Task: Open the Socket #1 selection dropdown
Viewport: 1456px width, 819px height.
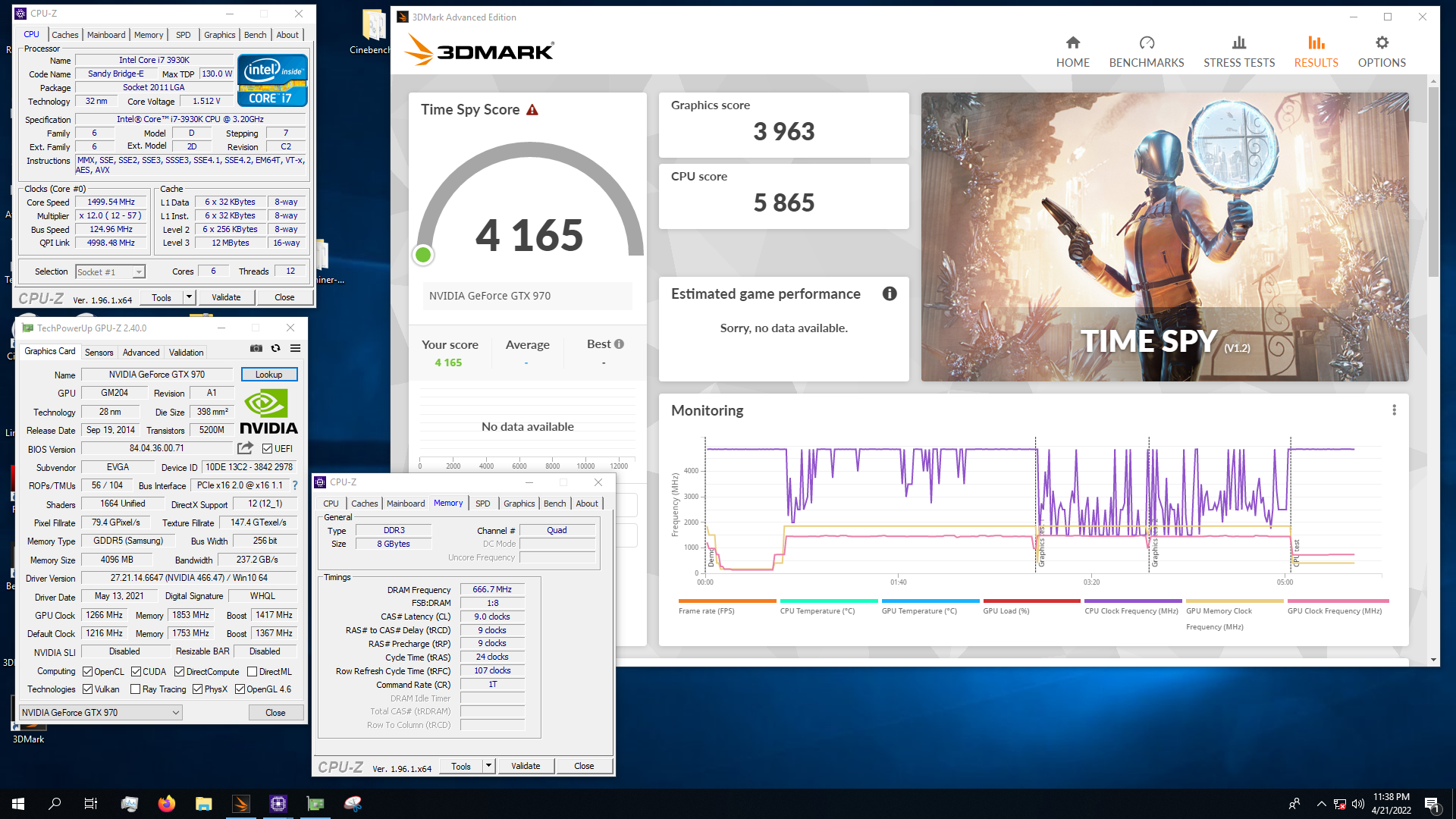Action: point(110,271)
